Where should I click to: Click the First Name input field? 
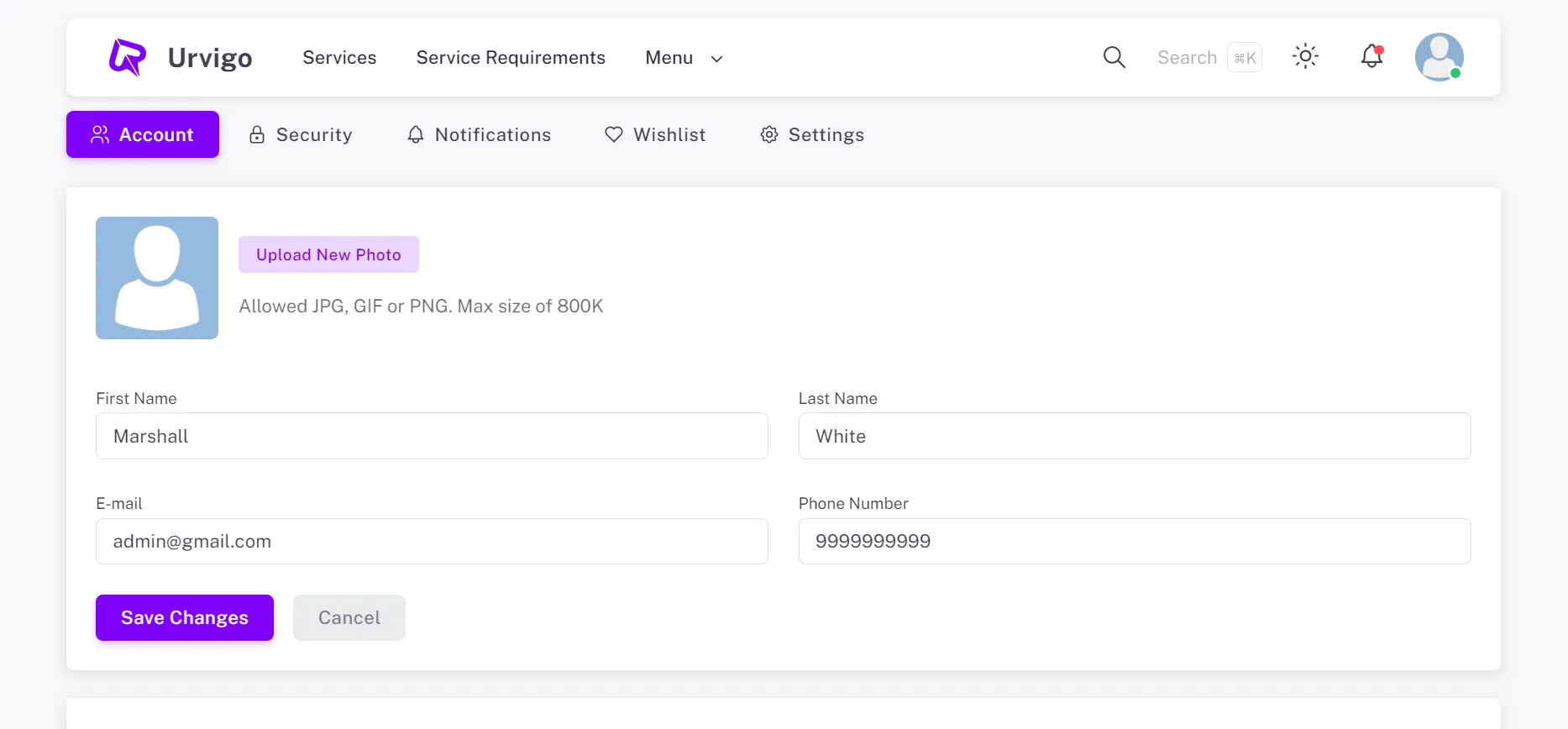(x=432, y=436)
